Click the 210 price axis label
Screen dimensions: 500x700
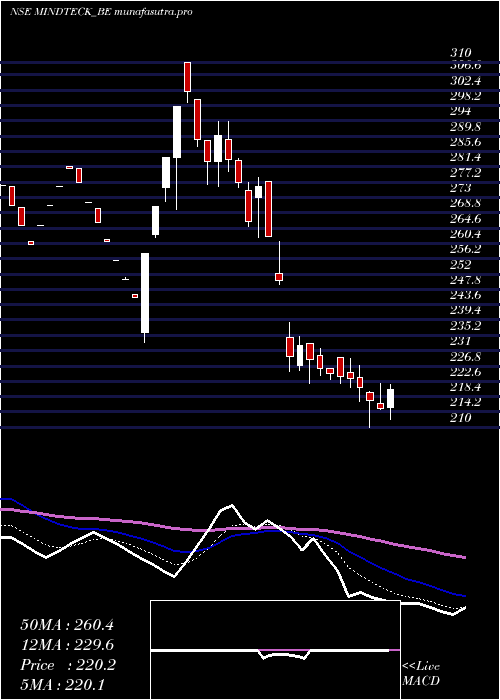click(x=461, y=417)
